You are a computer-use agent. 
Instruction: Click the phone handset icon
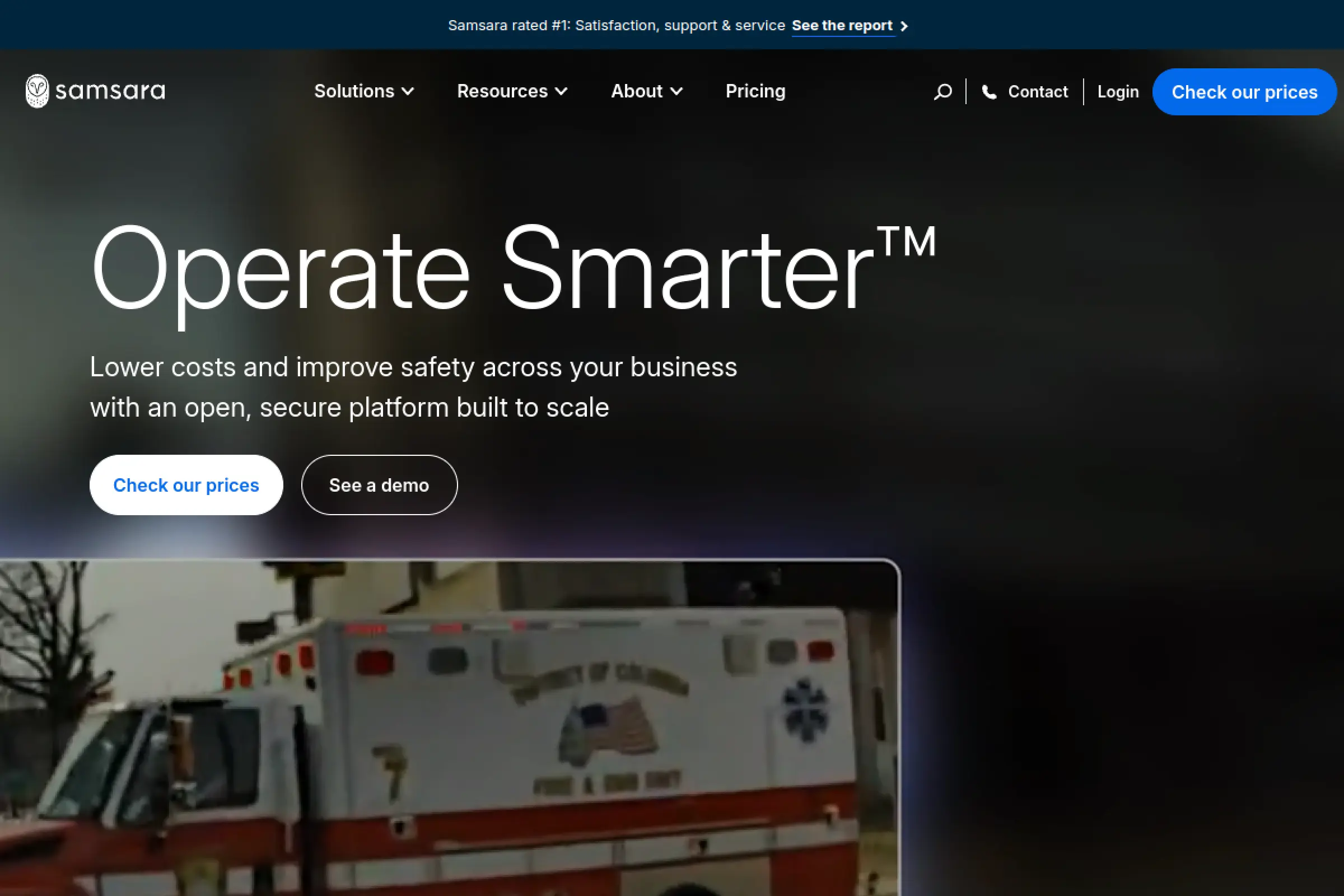pos(989,92)
